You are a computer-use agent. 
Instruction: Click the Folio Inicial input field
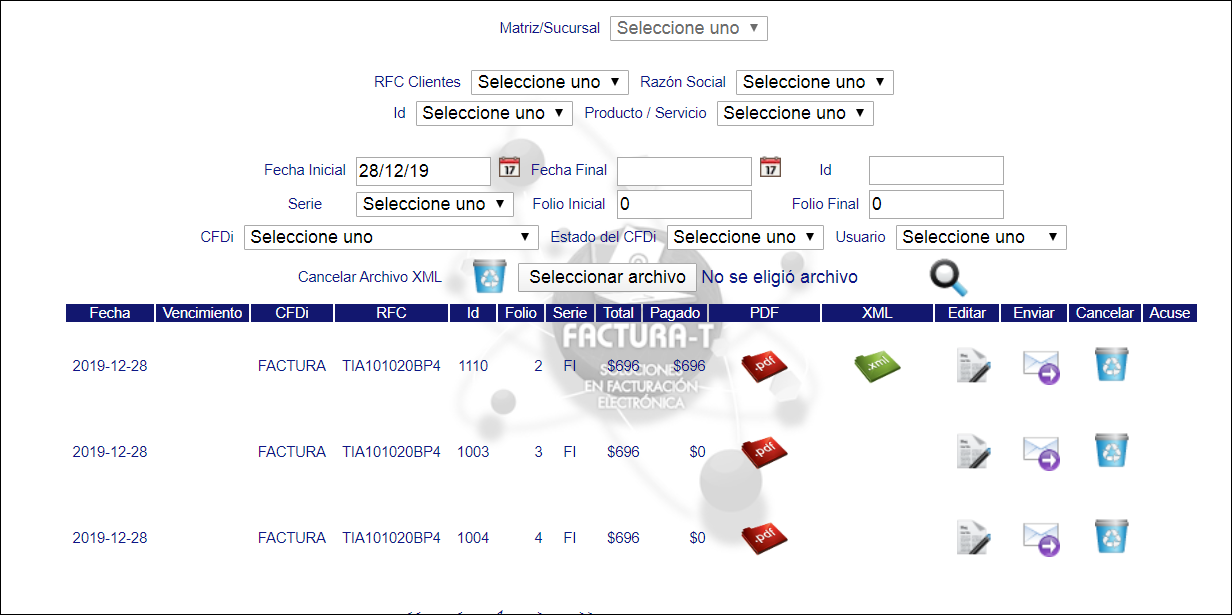tap(684, 204)
